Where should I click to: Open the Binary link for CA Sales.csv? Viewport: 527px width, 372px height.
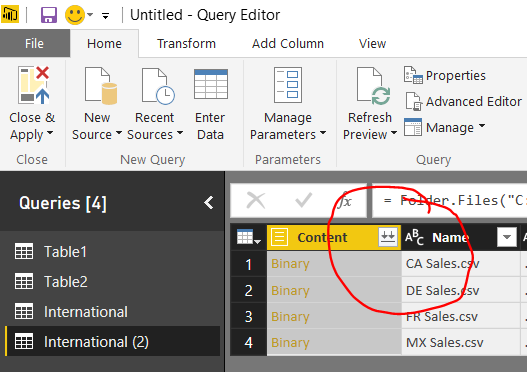tap(290, 264)
